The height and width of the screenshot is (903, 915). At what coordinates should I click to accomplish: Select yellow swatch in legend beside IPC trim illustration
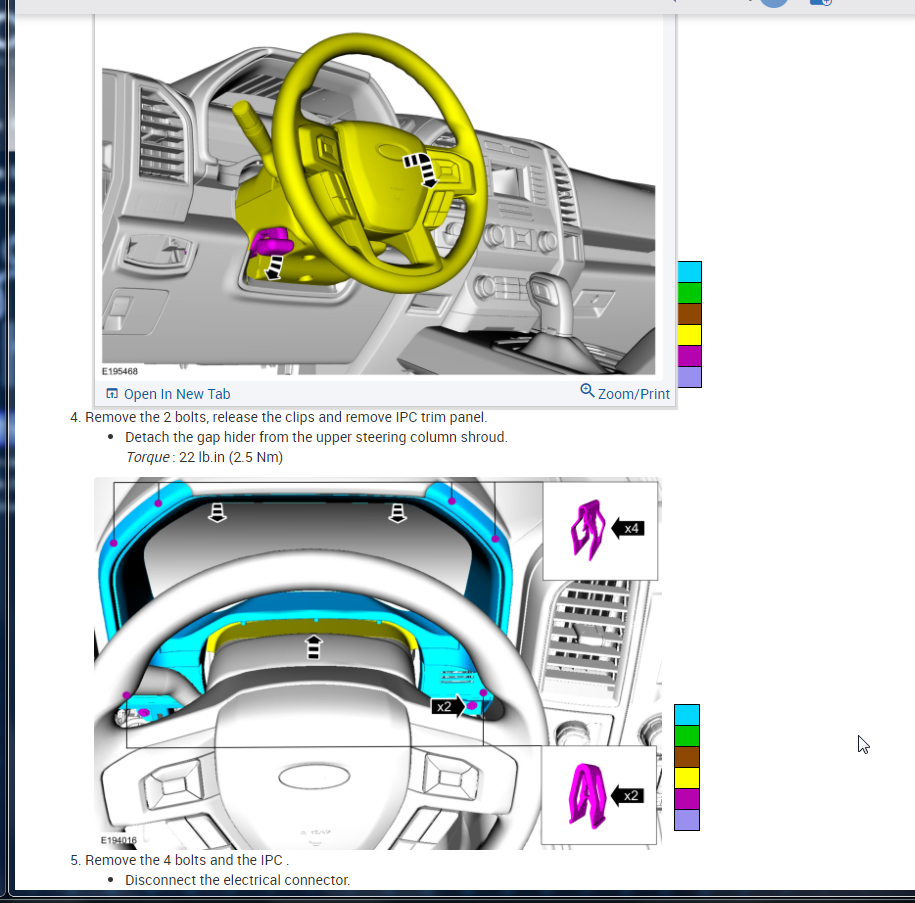(687, 778)
